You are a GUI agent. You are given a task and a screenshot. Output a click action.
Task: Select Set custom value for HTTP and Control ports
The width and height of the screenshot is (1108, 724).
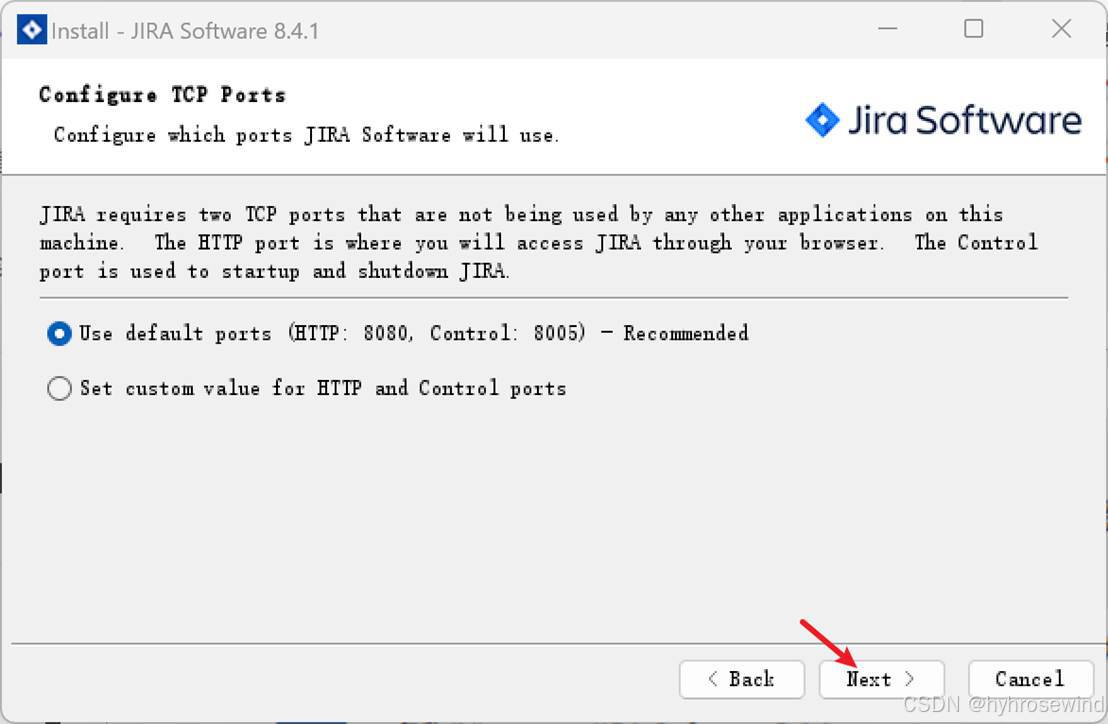click(59, 388)
